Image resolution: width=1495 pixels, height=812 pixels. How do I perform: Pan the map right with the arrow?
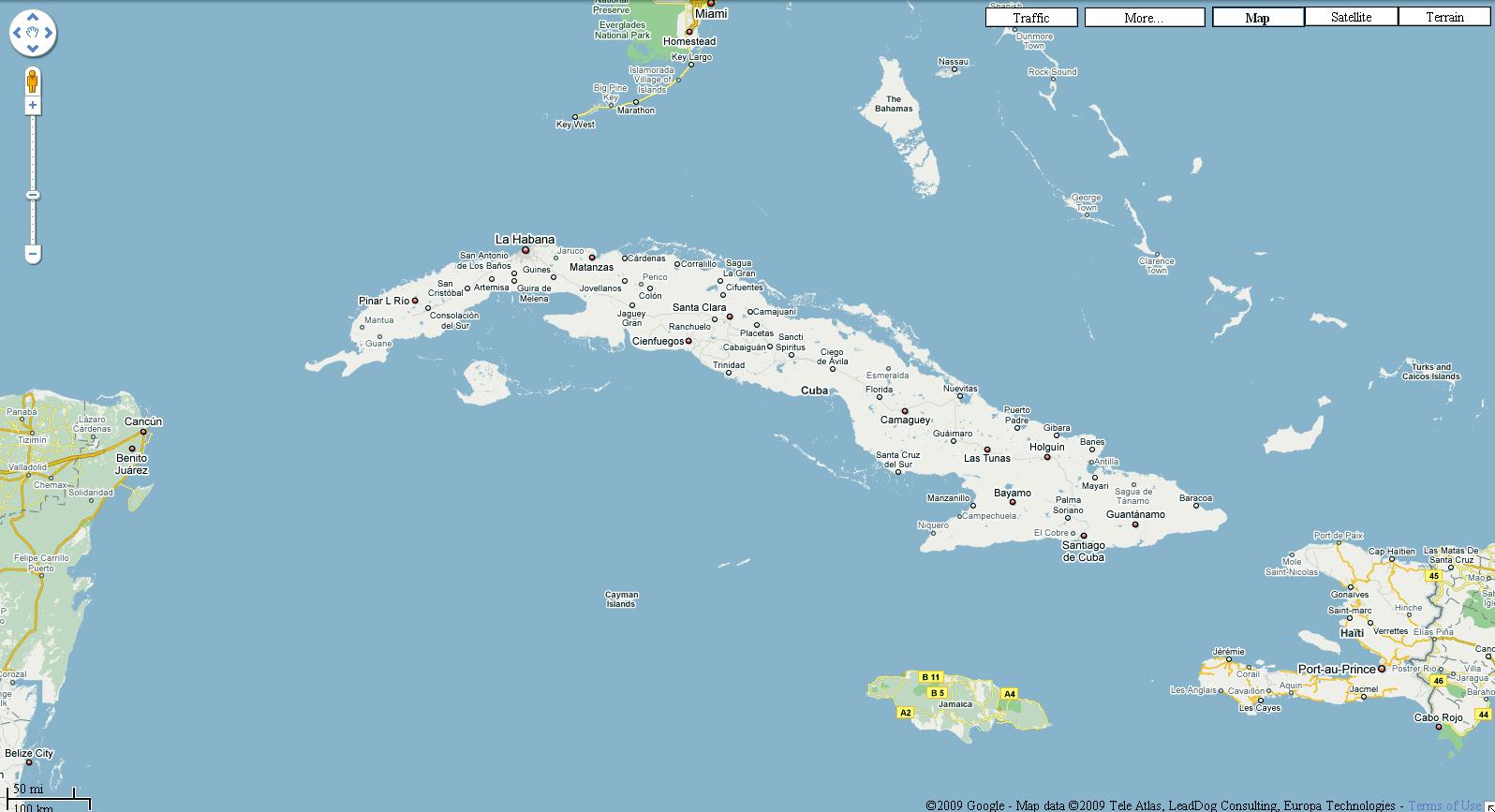pos(49,34)
